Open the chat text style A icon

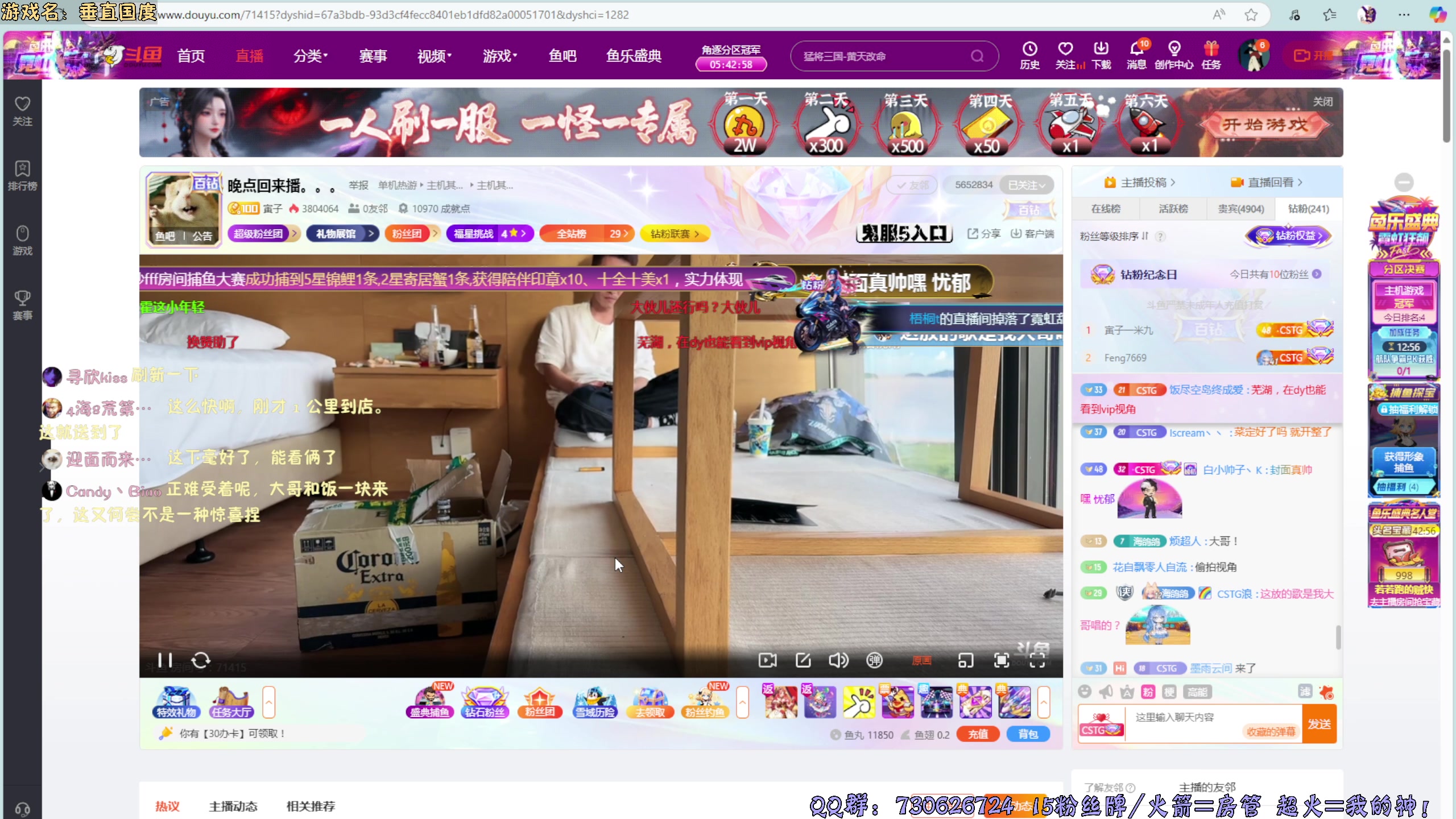[x=1127, y=692]
